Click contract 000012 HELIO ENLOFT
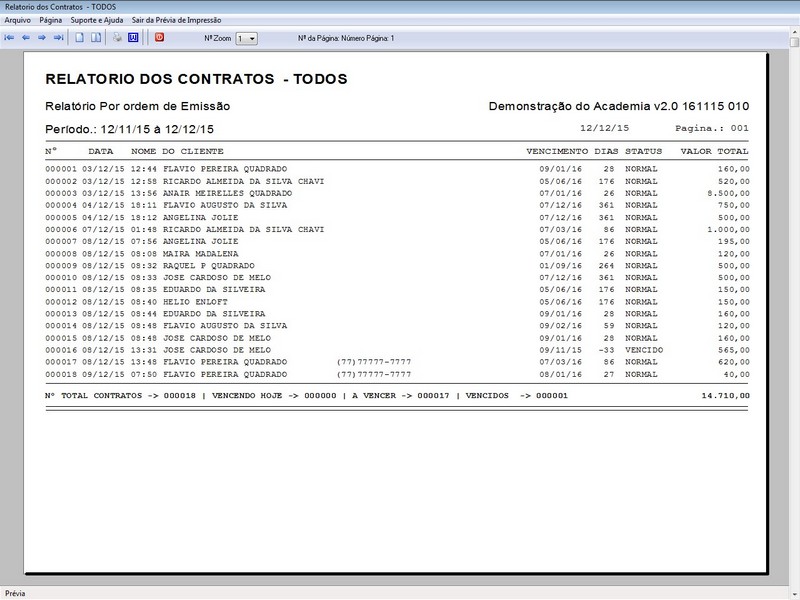 point(397,302)
